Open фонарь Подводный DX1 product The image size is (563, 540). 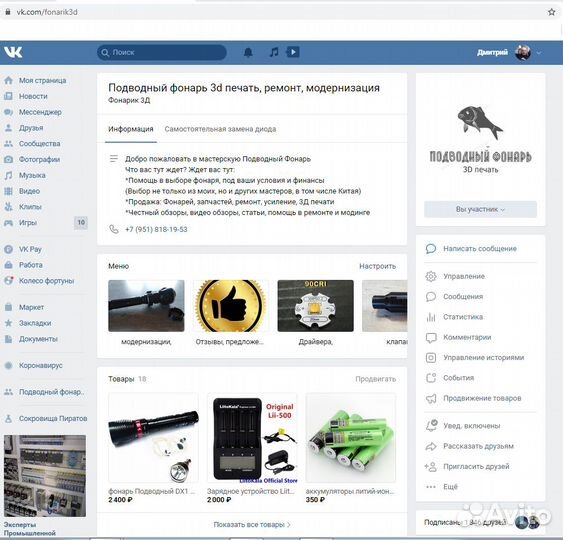click(x=153, y=438)
